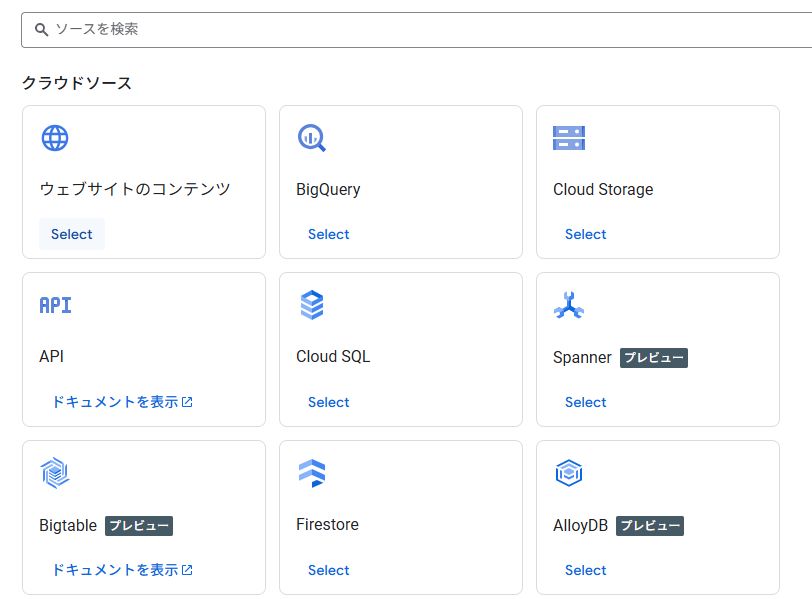Click the AlloyDB icon

tap(569, 473)
